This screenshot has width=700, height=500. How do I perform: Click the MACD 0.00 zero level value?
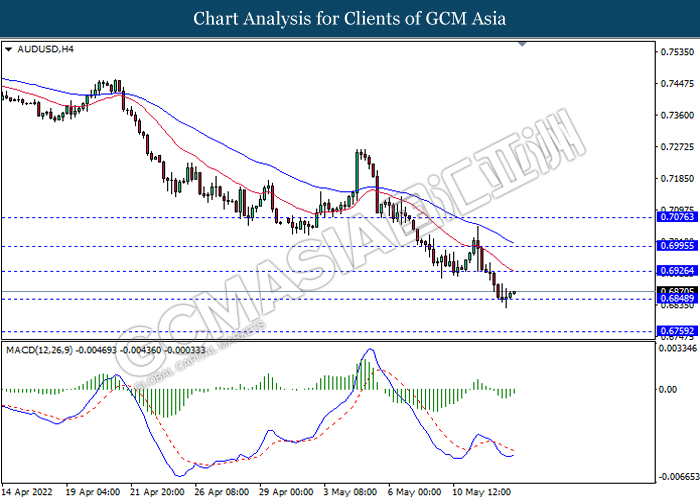click(x=668, y=390)
